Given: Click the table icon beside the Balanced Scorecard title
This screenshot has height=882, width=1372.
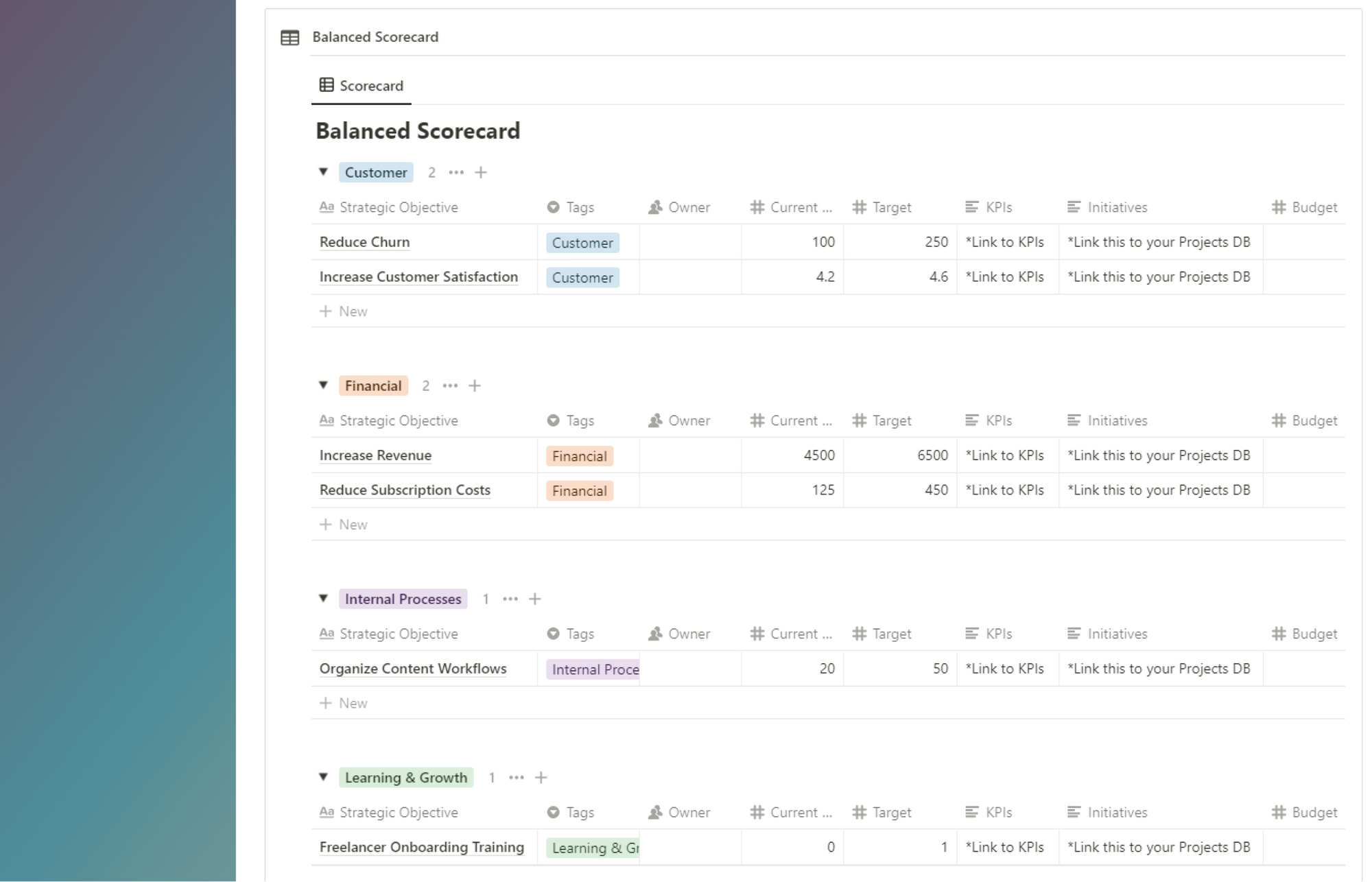Looking at the screenshot, I should point(291,36).
